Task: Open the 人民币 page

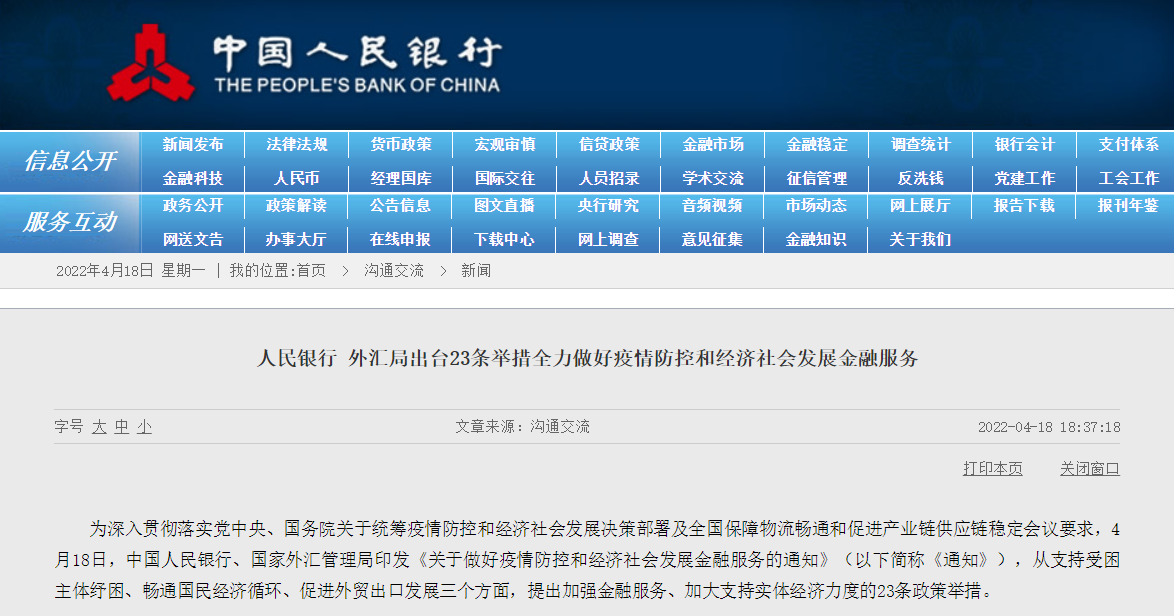Action: 296,178
